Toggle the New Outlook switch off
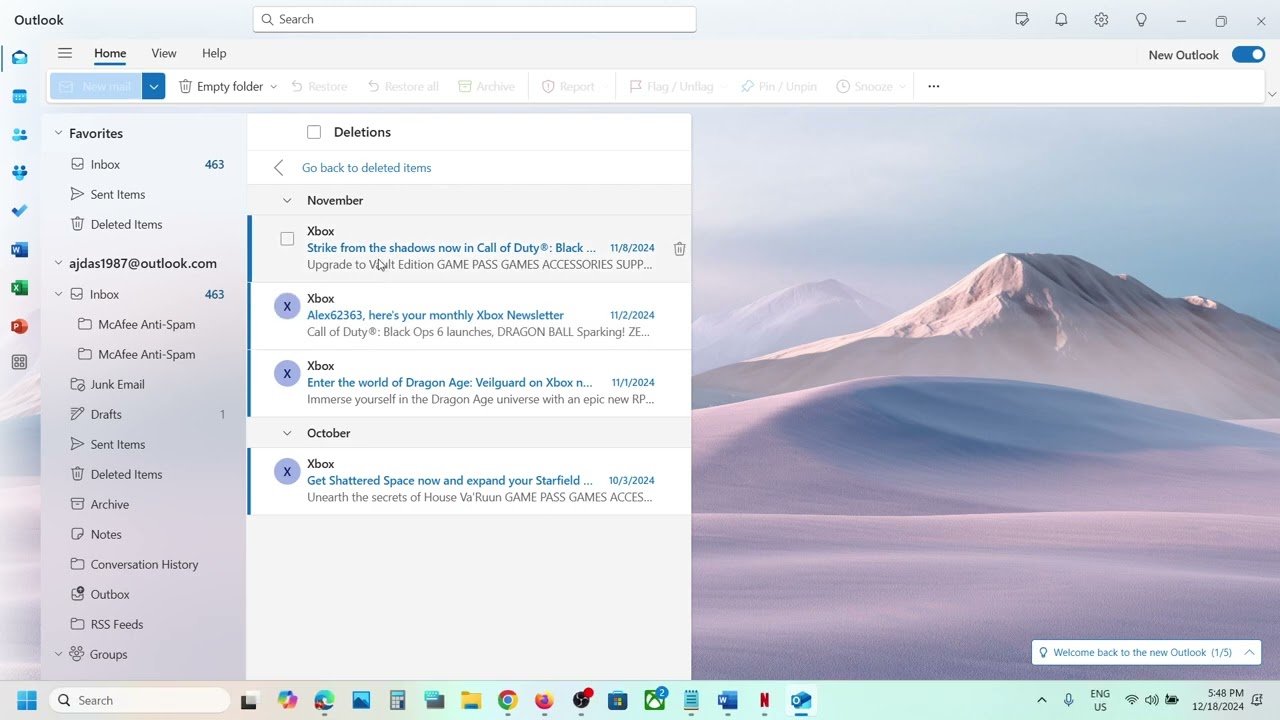The image size is (1280, 720). [1248, 55]
